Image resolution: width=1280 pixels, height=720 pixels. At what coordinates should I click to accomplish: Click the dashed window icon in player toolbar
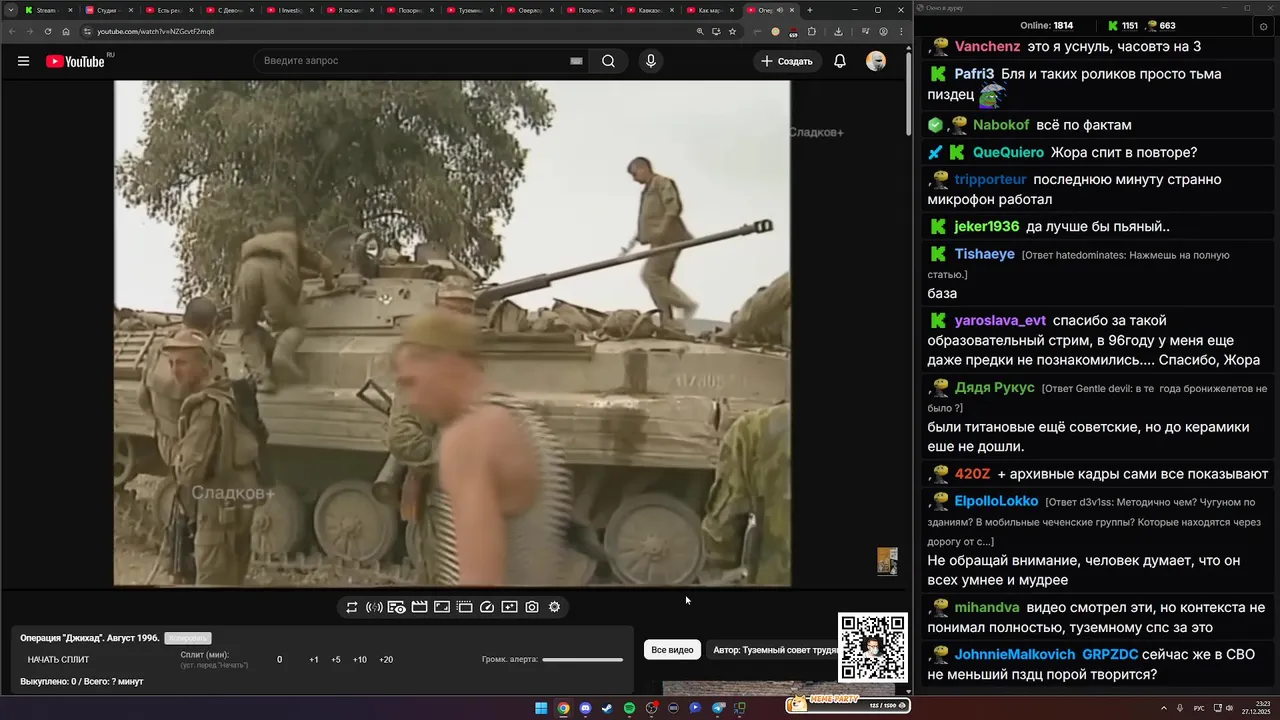(464, 607)
